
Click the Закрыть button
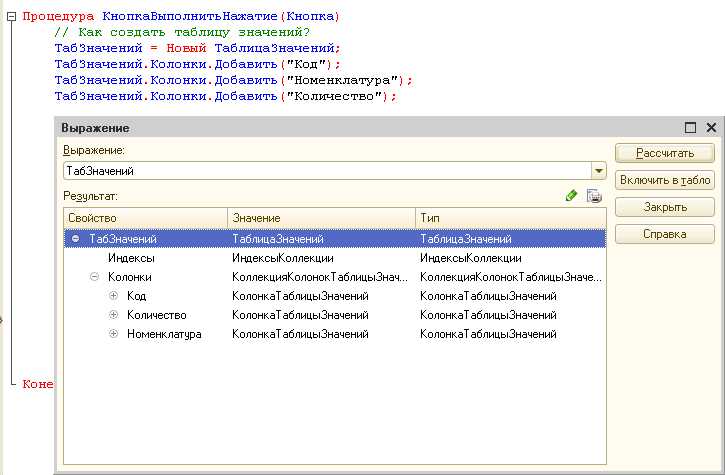pyautogui.click(x=665, y=207)
